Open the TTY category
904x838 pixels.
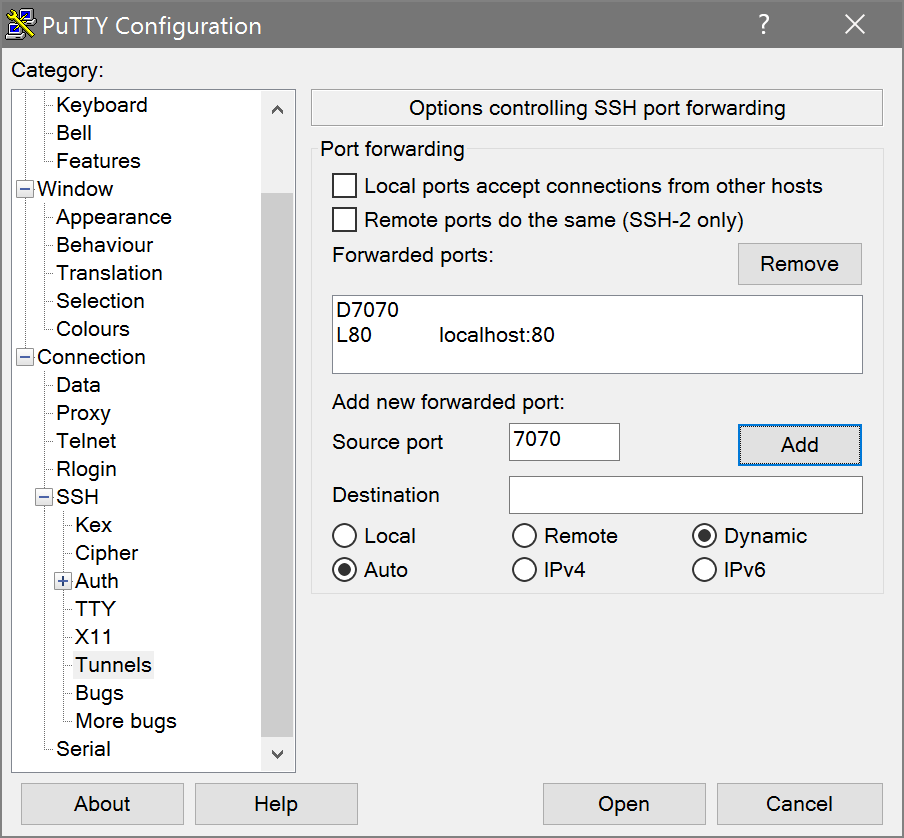coord(96,609)
